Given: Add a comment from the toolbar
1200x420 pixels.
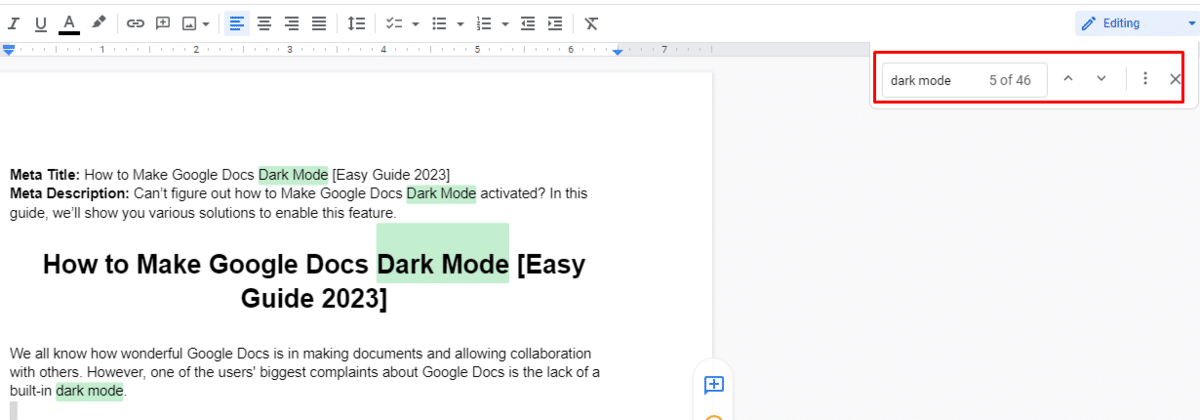Looking at the screenshot, I should tap(163, 23).
